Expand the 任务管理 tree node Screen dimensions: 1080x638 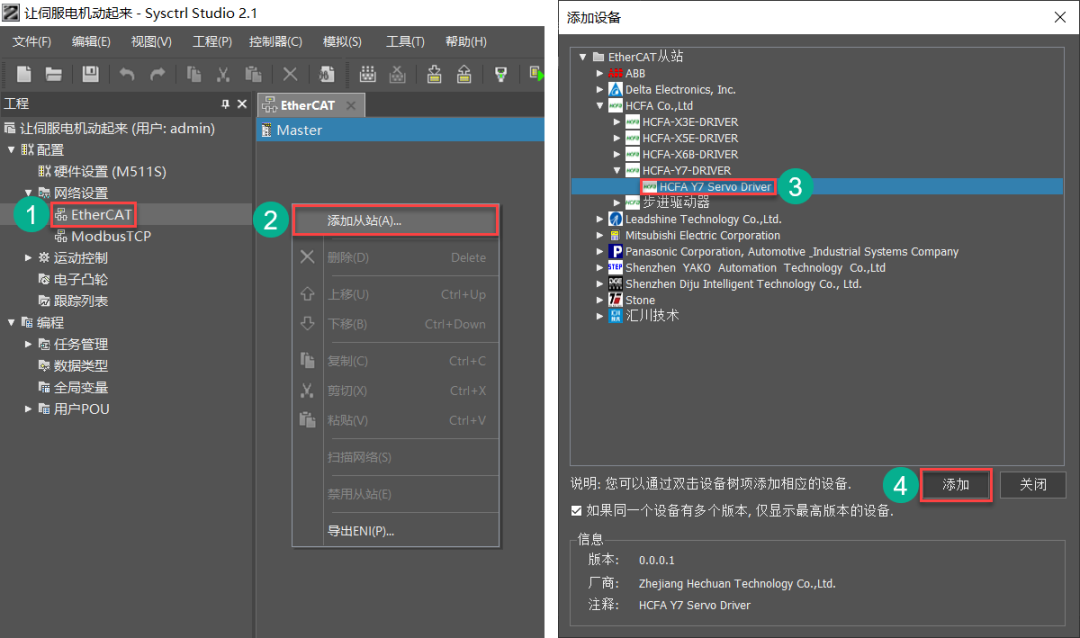point(28,344)
